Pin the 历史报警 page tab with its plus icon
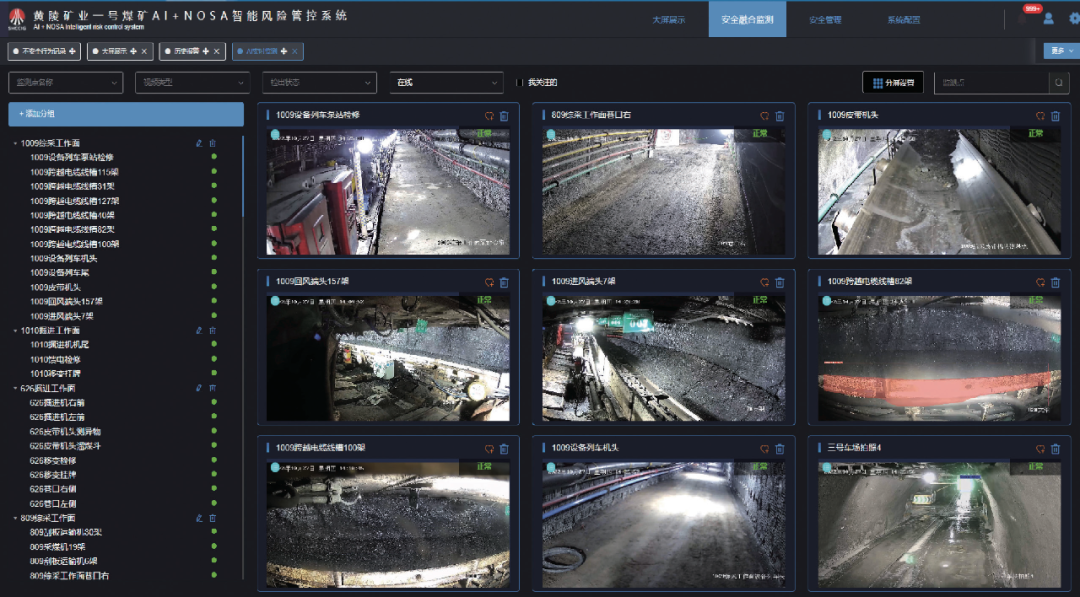Image resolution: width=1080 pixels, height=597 pixels. [x=205, y=51]
